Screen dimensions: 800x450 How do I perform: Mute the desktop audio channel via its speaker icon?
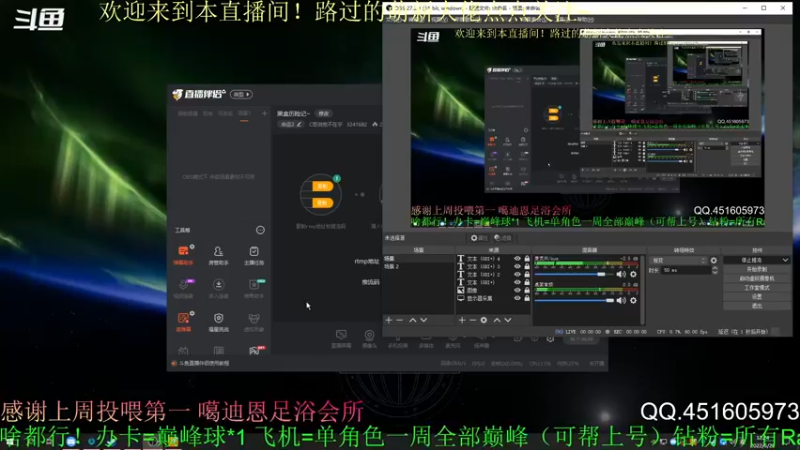621,301
